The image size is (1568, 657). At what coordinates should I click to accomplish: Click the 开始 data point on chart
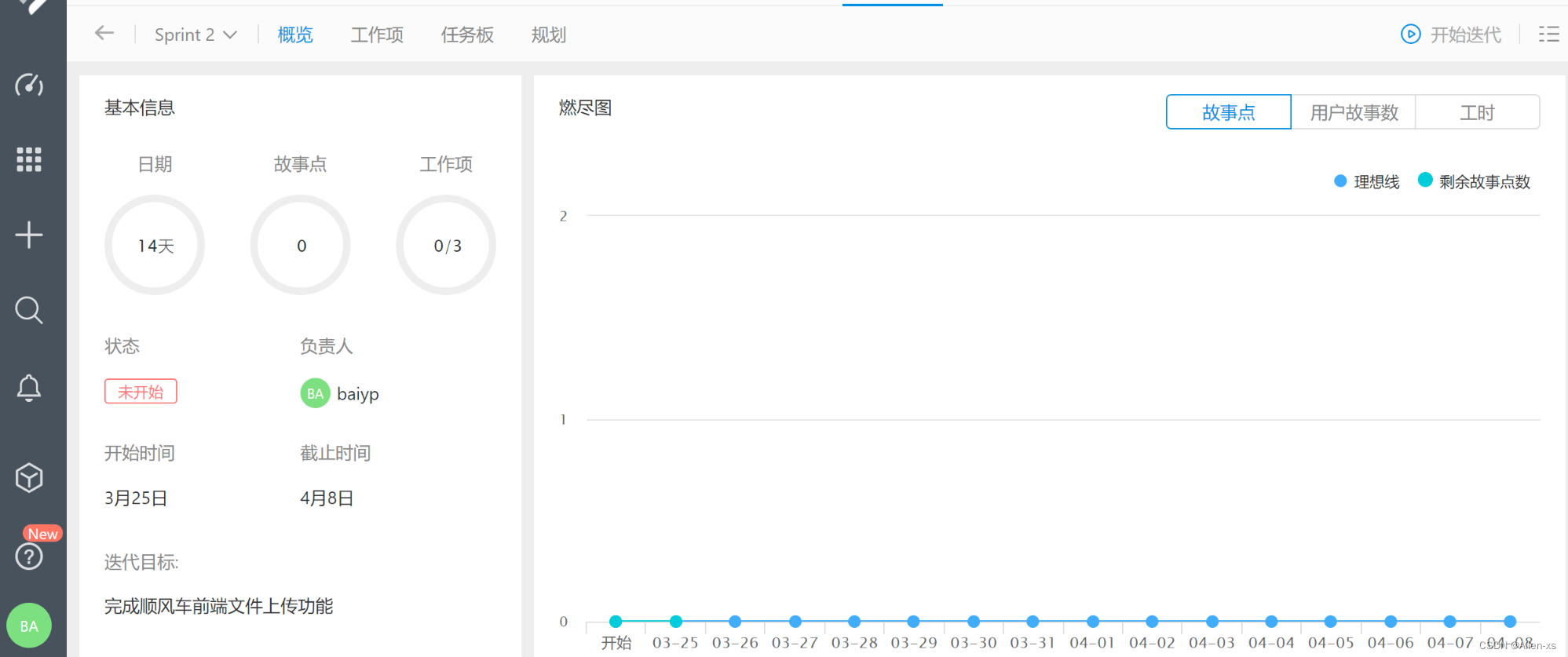click(x=616, y=622)
